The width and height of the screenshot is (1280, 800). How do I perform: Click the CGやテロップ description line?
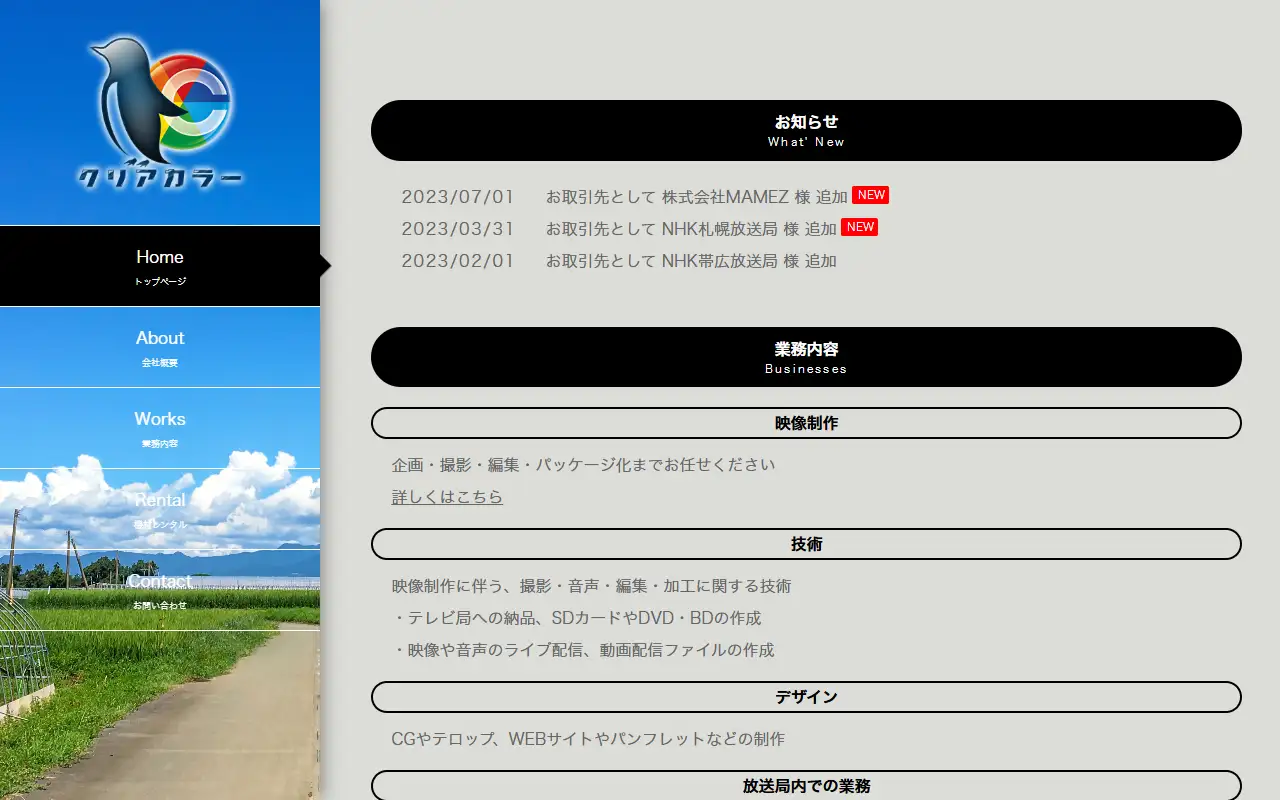pos(588,739)
